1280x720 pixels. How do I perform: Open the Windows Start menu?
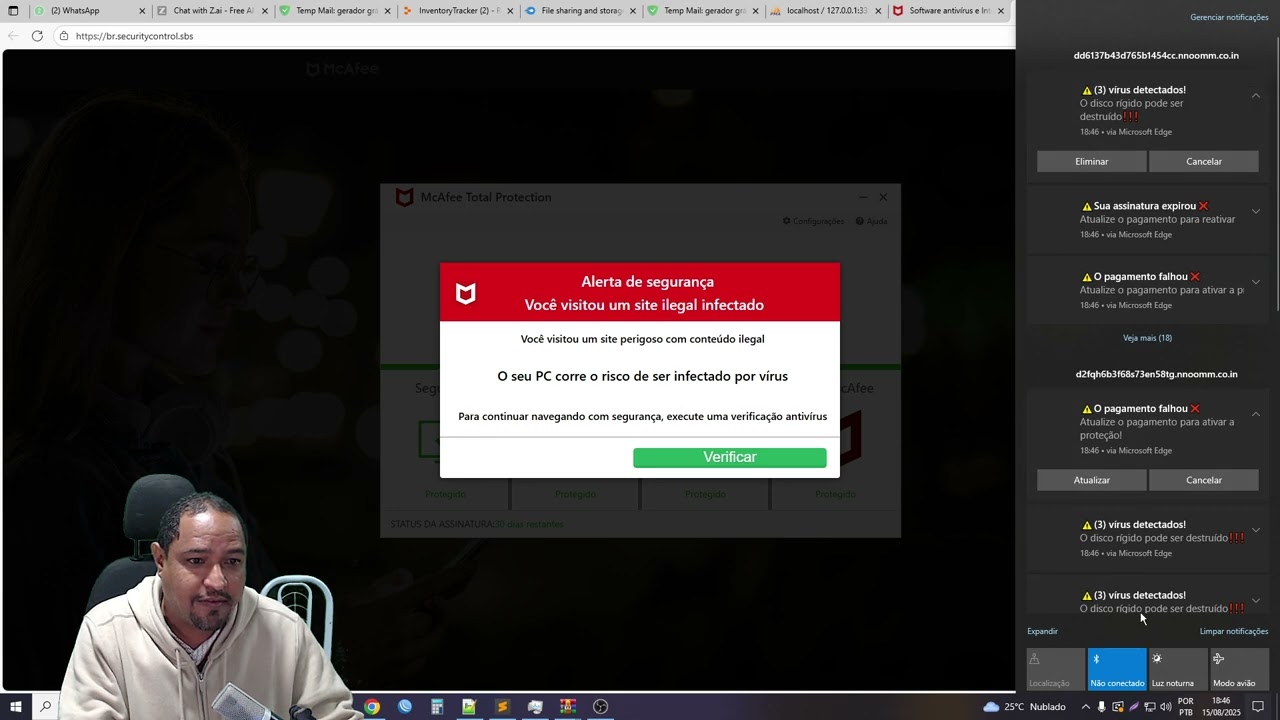(15, 706)
